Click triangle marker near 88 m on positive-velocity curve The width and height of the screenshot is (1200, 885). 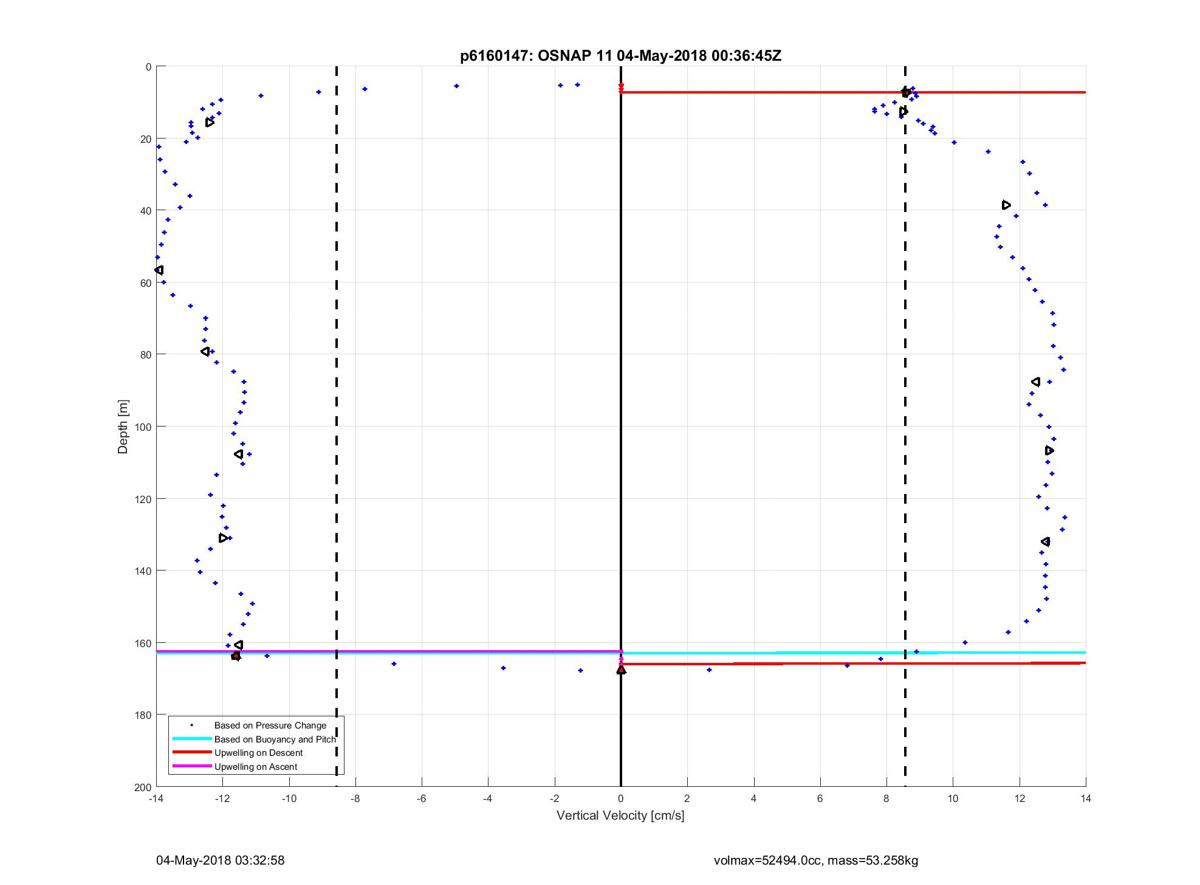(1036, 382)
